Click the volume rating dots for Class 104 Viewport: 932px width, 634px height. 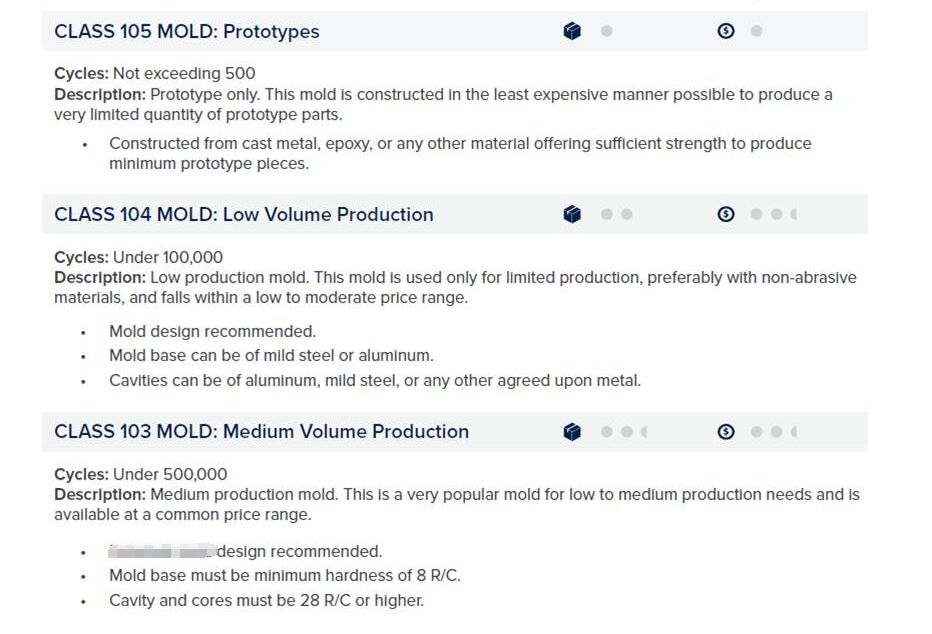(616, 214)
